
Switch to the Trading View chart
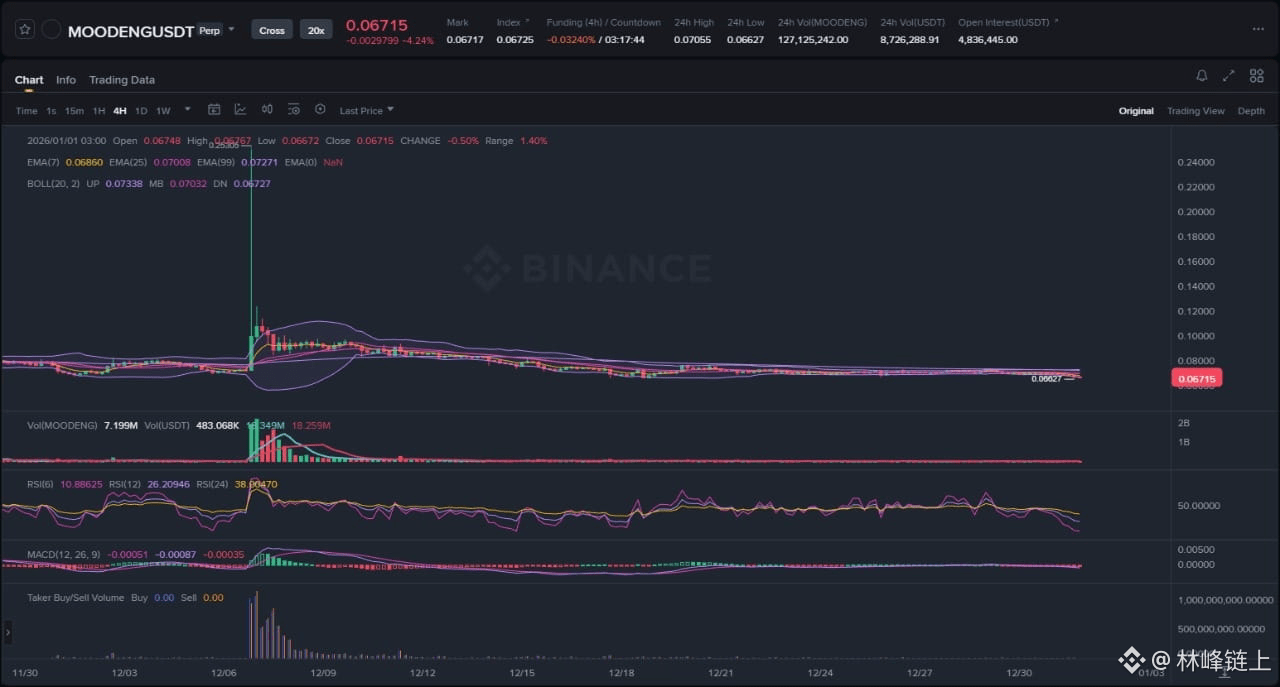1196,111
